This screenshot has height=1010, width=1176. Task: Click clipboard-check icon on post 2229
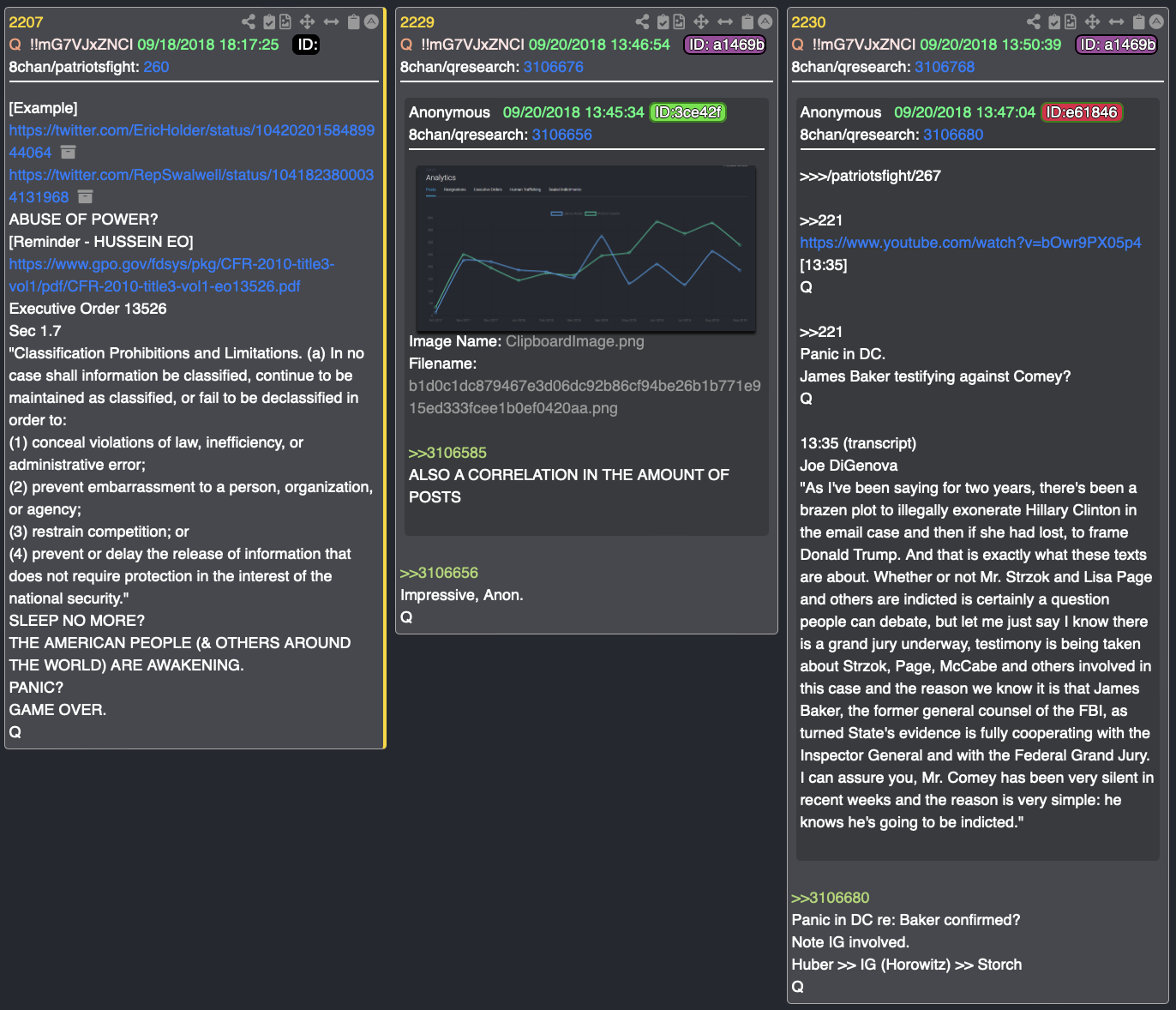coord(663,22)
